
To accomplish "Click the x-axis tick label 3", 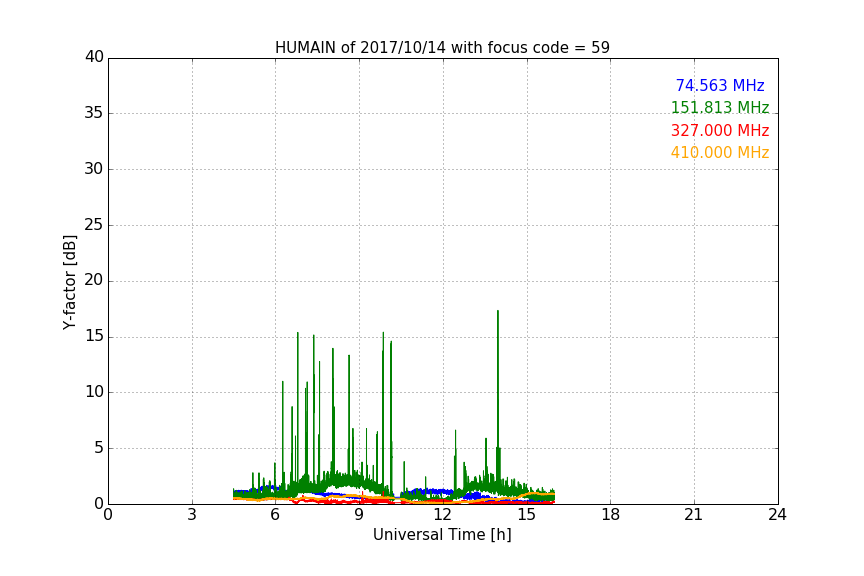I will pos(192,515).
